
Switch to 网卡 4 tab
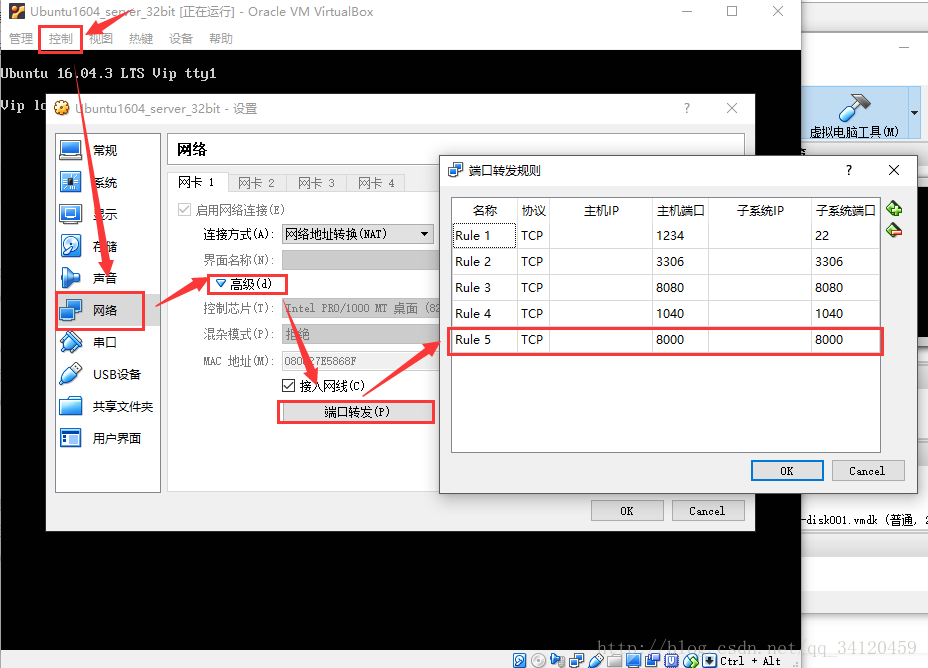pos(376,183)
